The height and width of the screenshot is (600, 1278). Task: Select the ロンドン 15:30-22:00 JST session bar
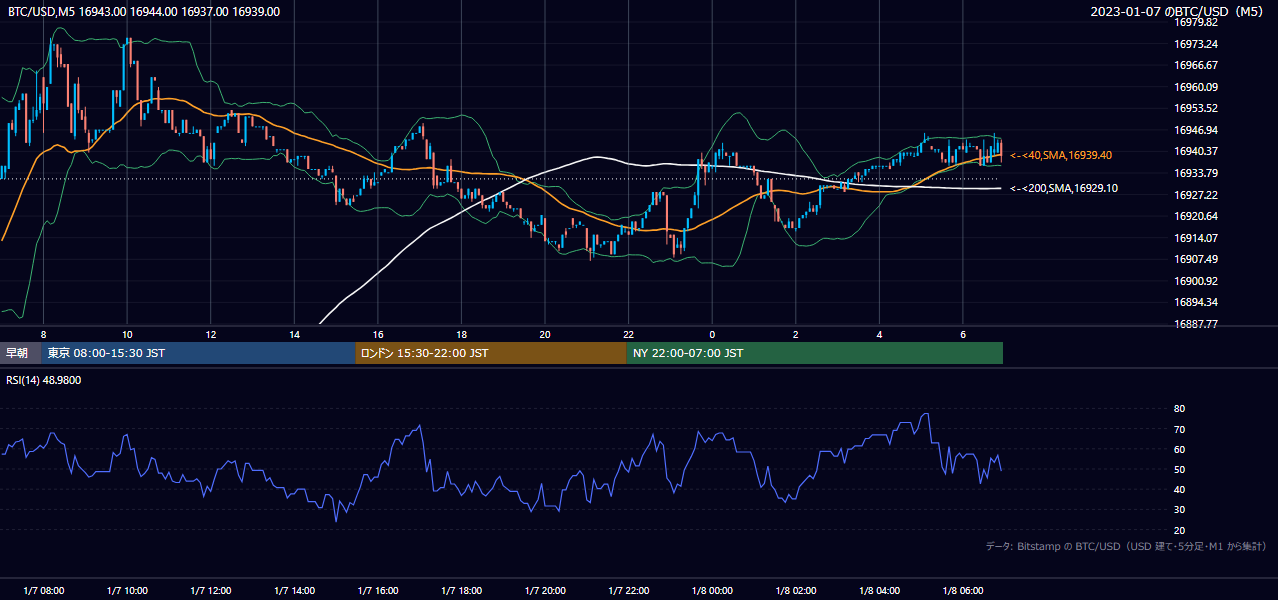[491, 353]
